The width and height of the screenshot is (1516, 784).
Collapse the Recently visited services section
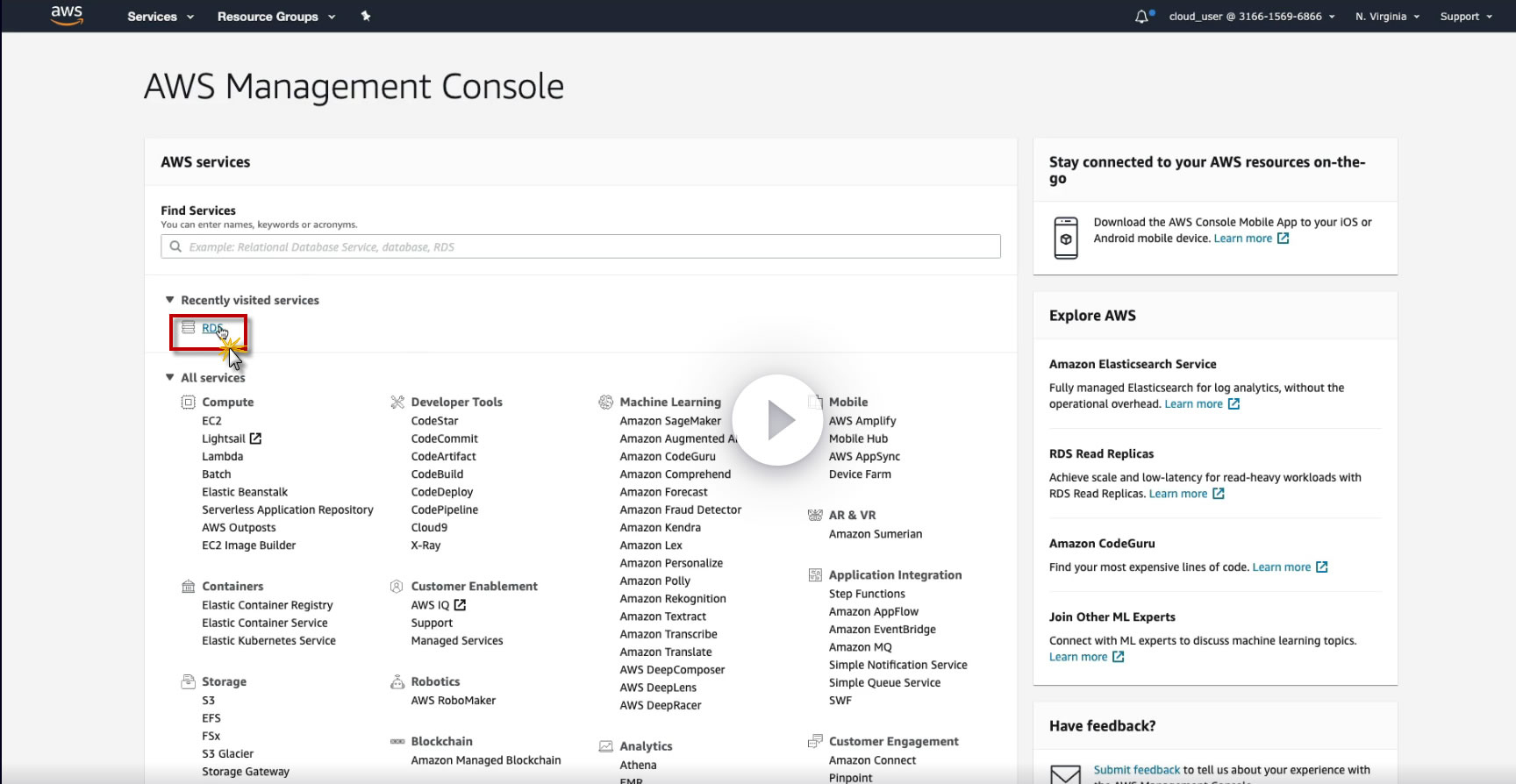(170, 300)
